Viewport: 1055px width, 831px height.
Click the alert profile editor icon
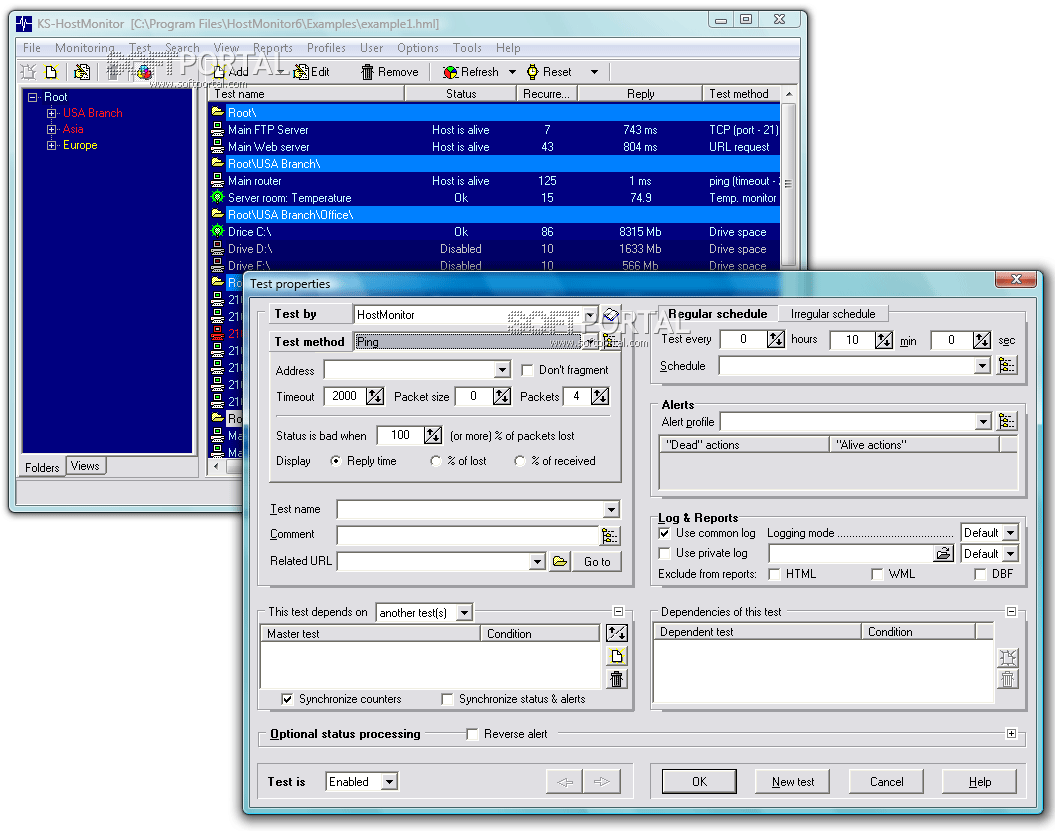coord(1007,421)
